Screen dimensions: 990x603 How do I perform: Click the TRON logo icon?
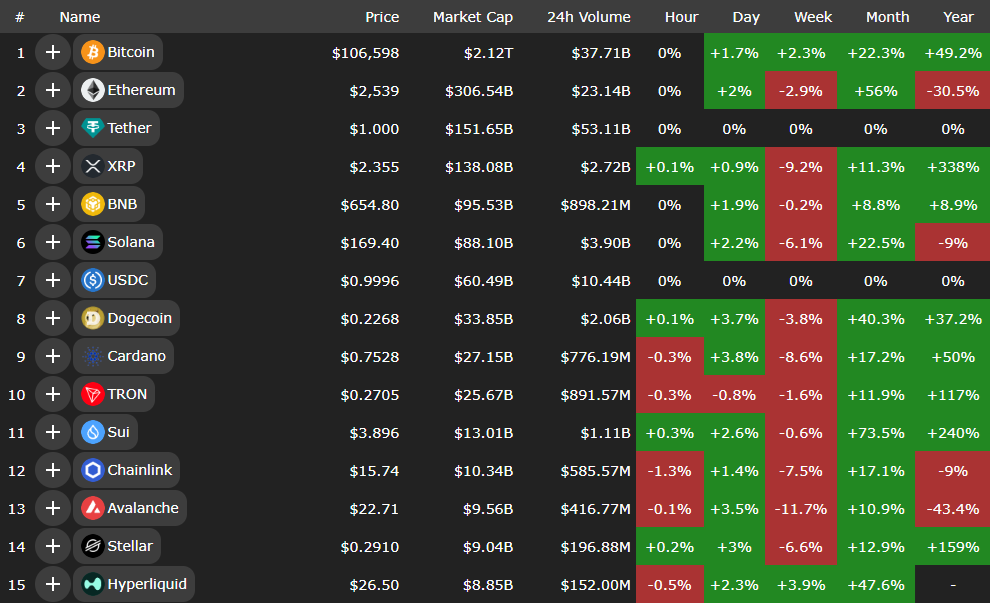(x=93, y=394)
